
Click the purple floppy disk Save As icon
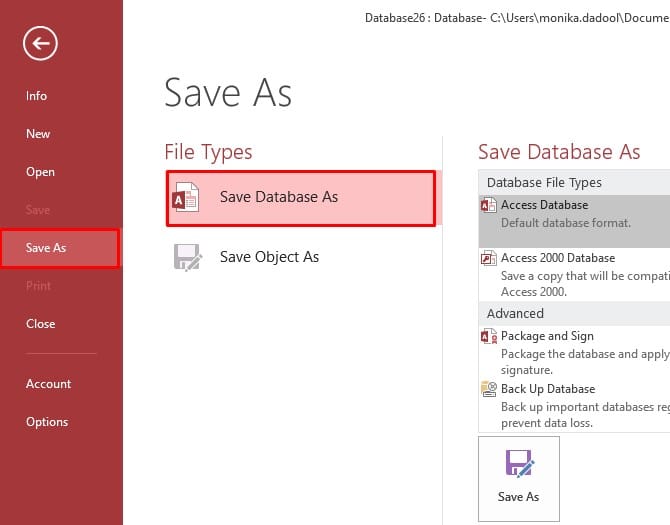518,463
